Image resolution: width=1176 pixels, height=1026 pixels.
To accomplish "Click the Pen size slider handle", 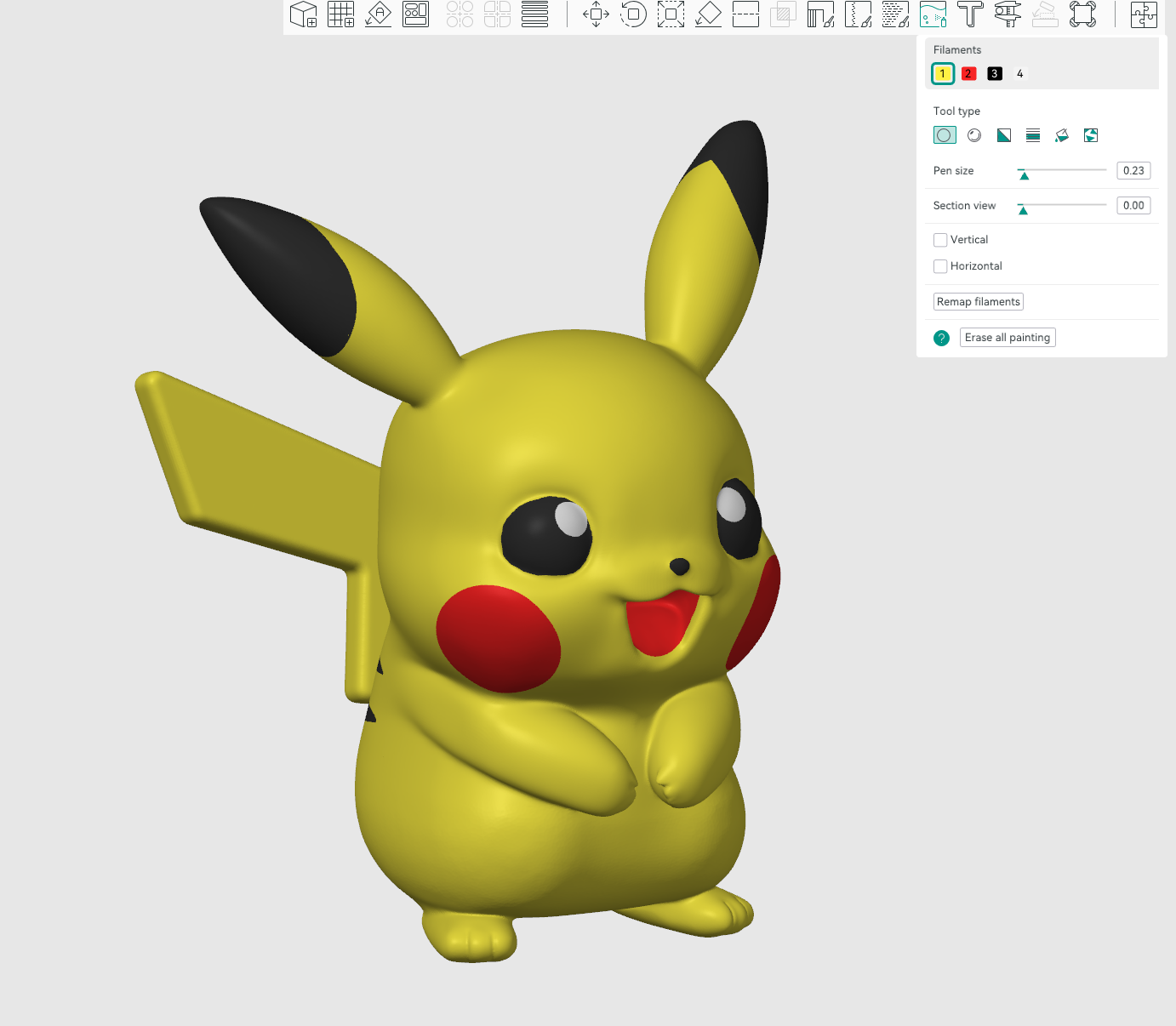I will pyautogui.click(x=1025, y=175).
